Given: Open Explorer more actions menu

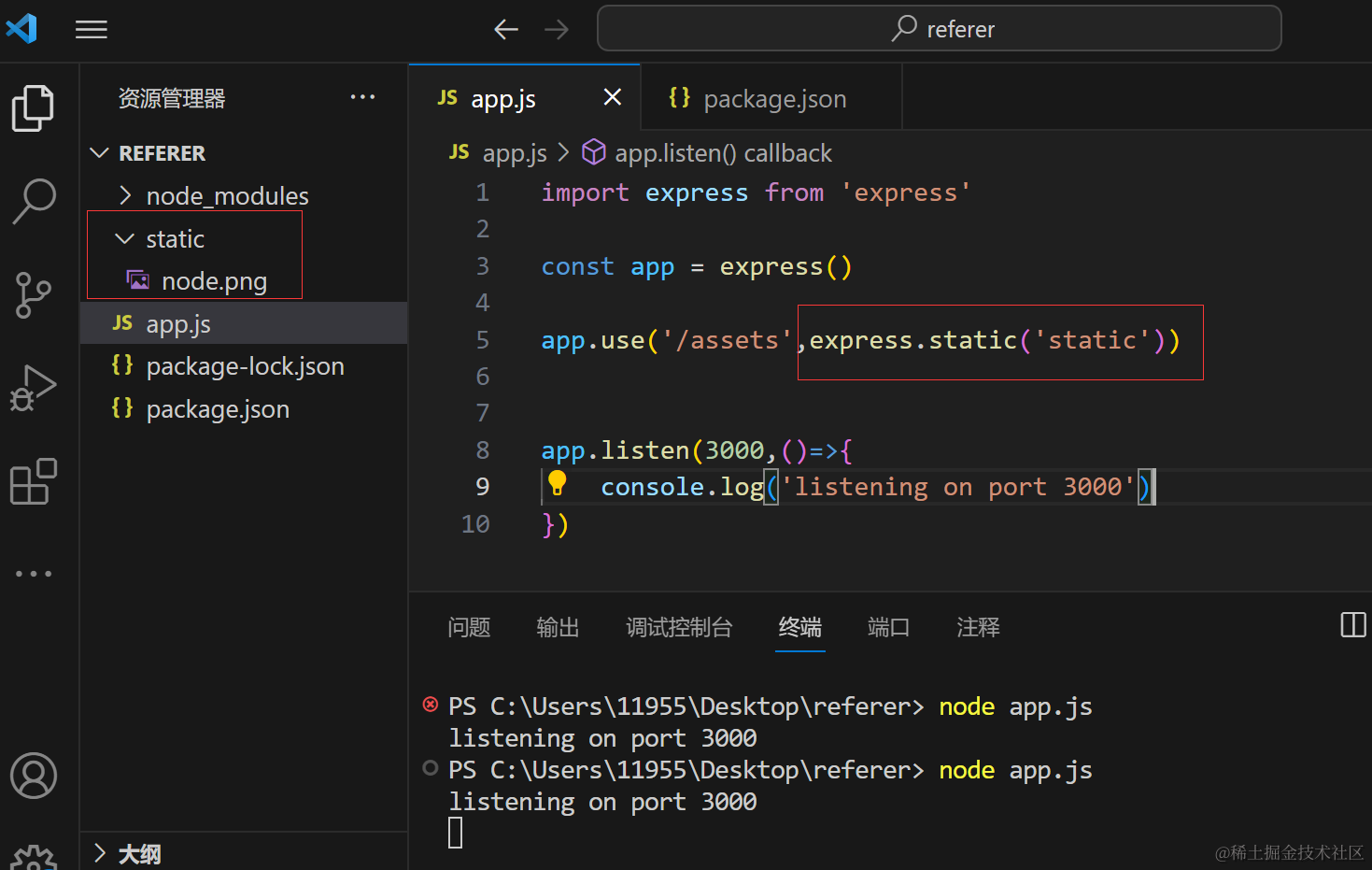Looking at the screenshot, I should point(362,96).
